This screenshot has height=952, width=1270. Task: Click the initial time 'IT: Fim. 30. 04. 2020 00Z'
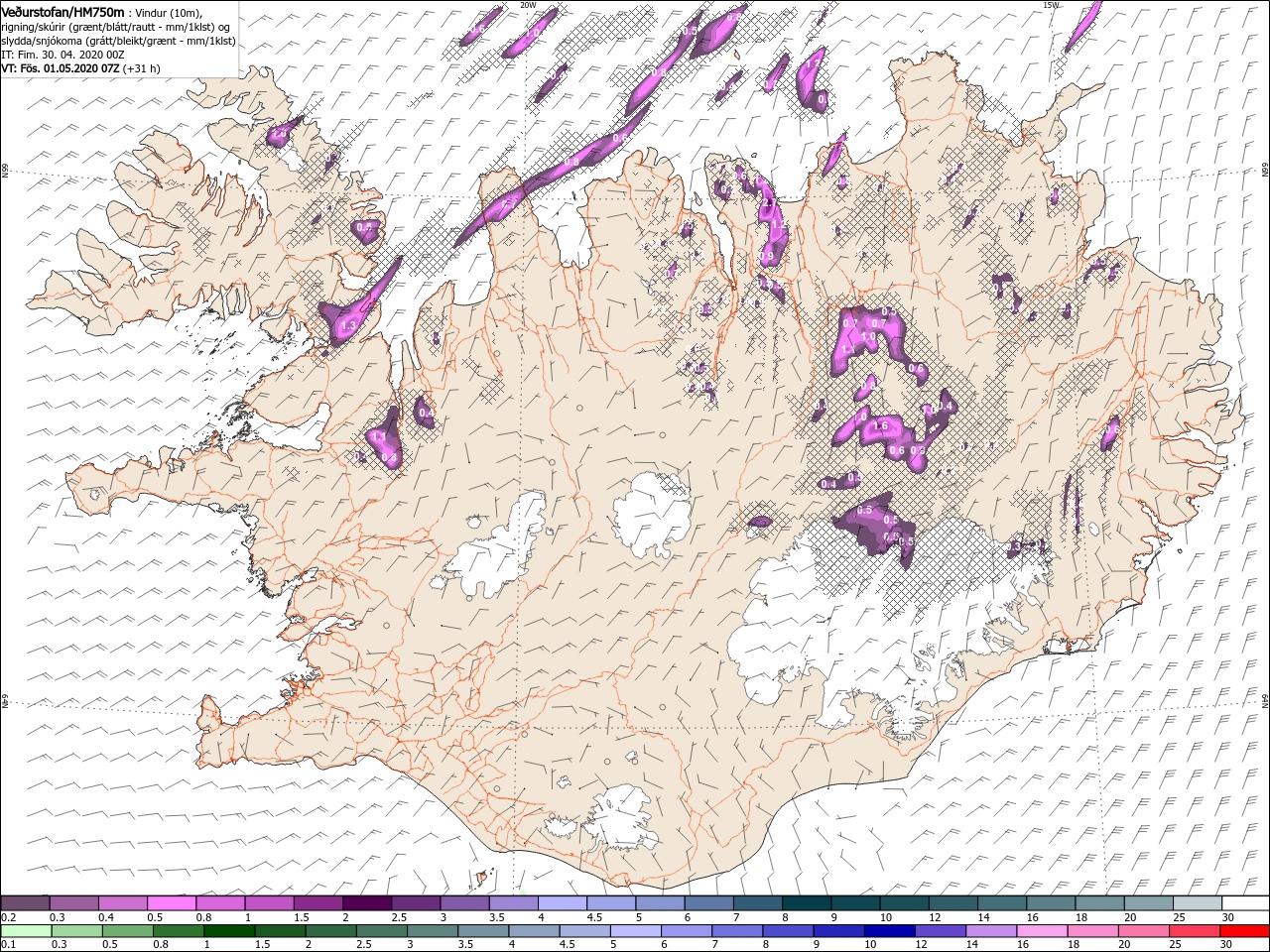63,55
